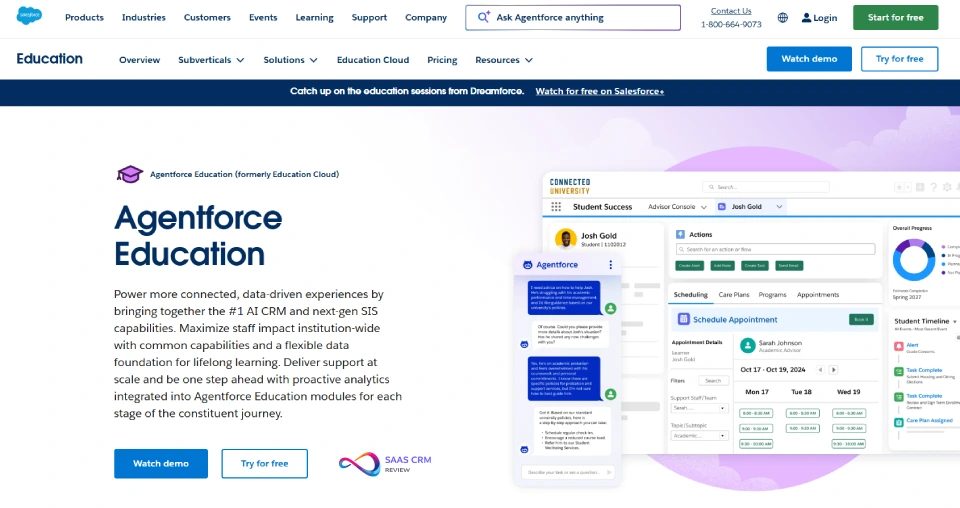
Task: Click the Schedule Appointment calendar icon
Action: [684, 320]
